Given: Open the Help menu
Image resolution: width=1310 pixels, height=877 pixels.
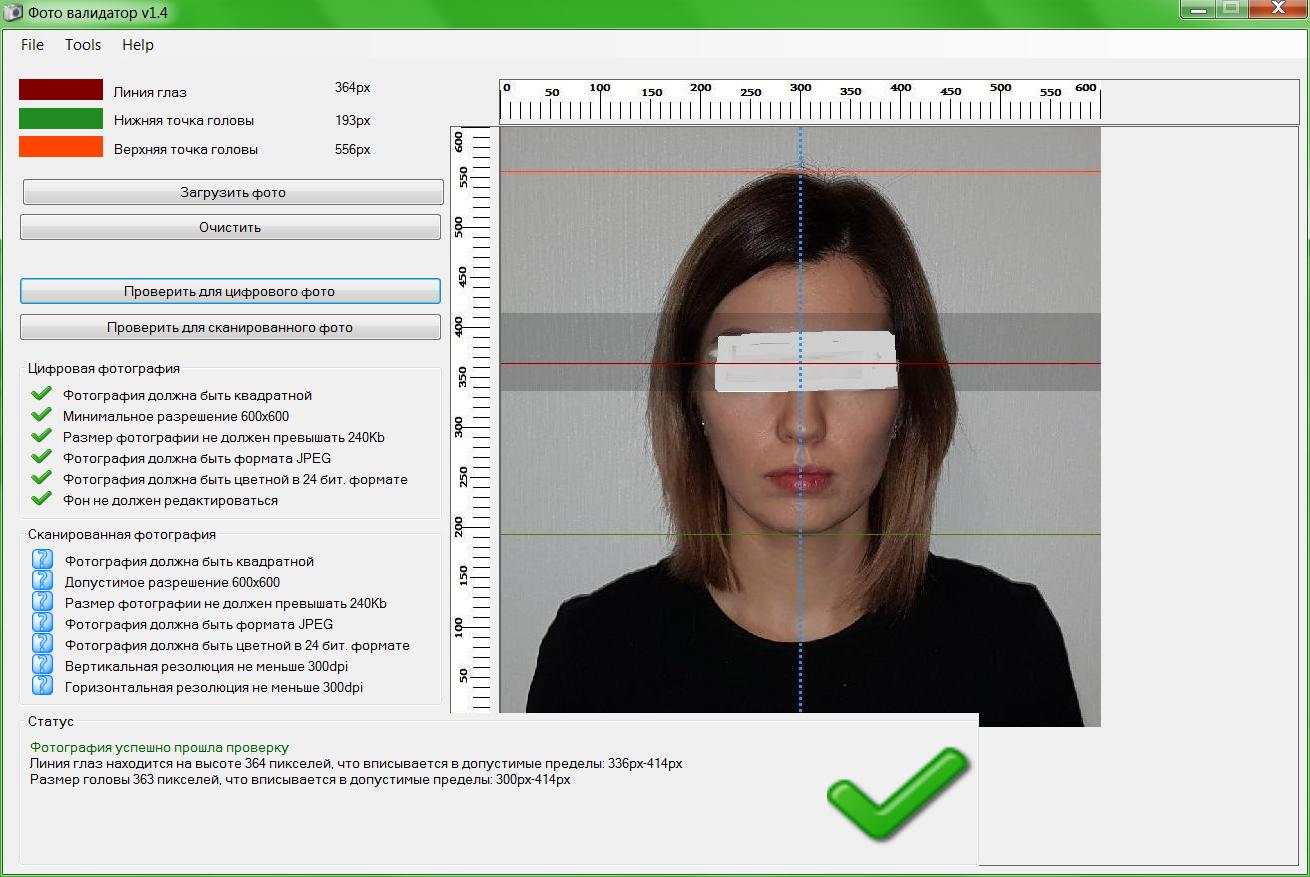Looking at the screenshot, I should tap(138, 45).
